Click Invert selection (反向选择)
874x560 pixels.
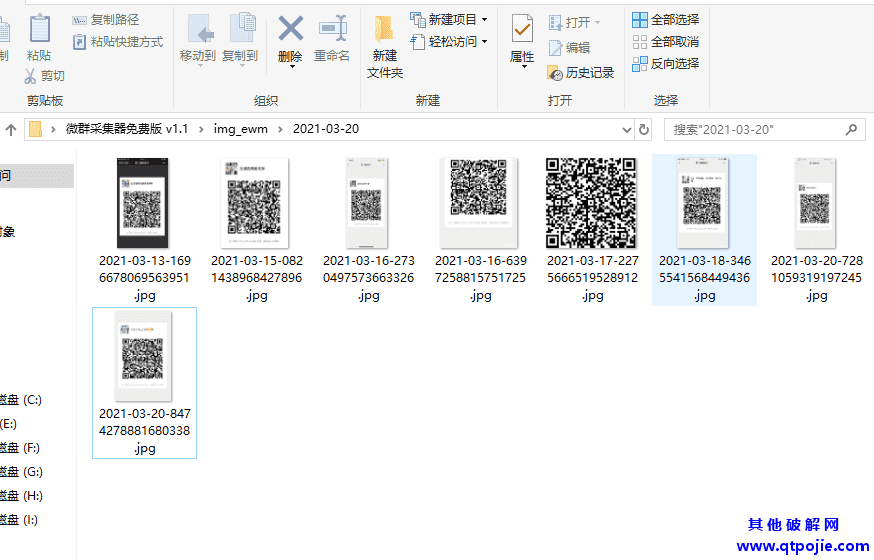tap(666, 64)
